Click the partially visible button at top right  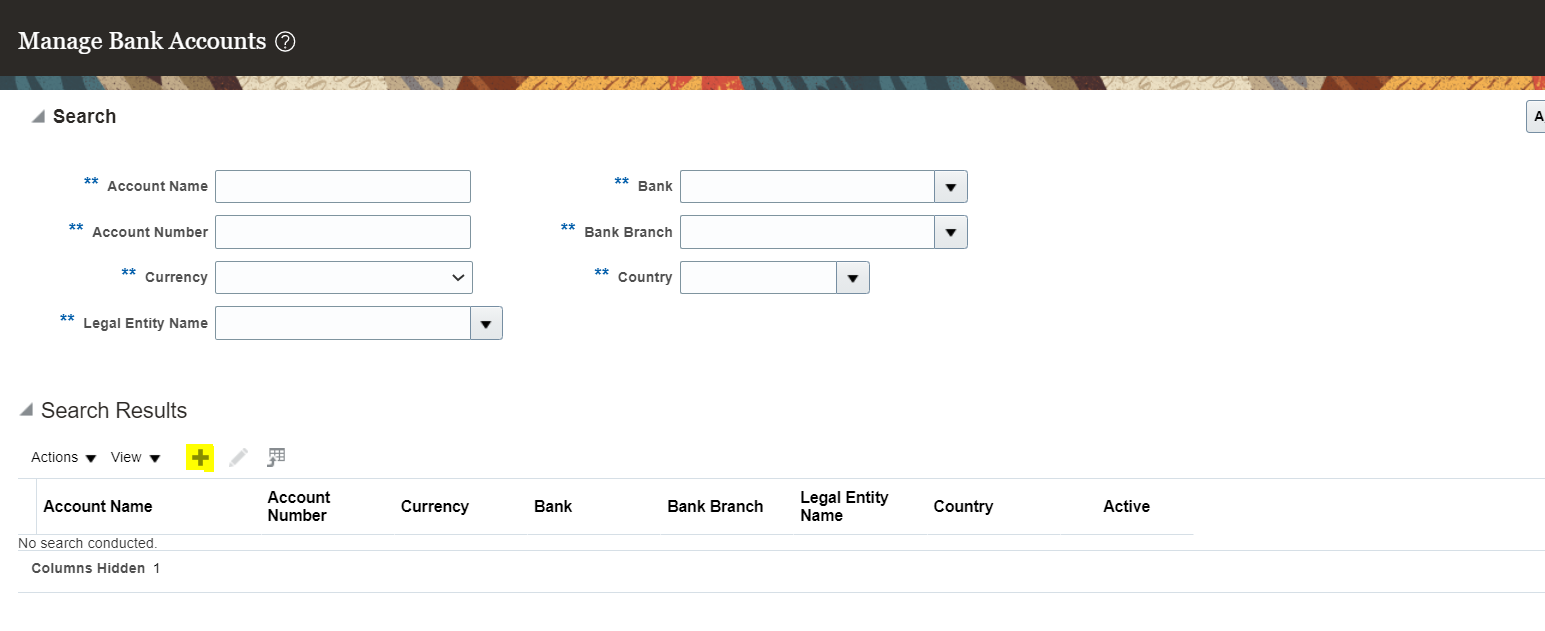[x=1536, y=117]
